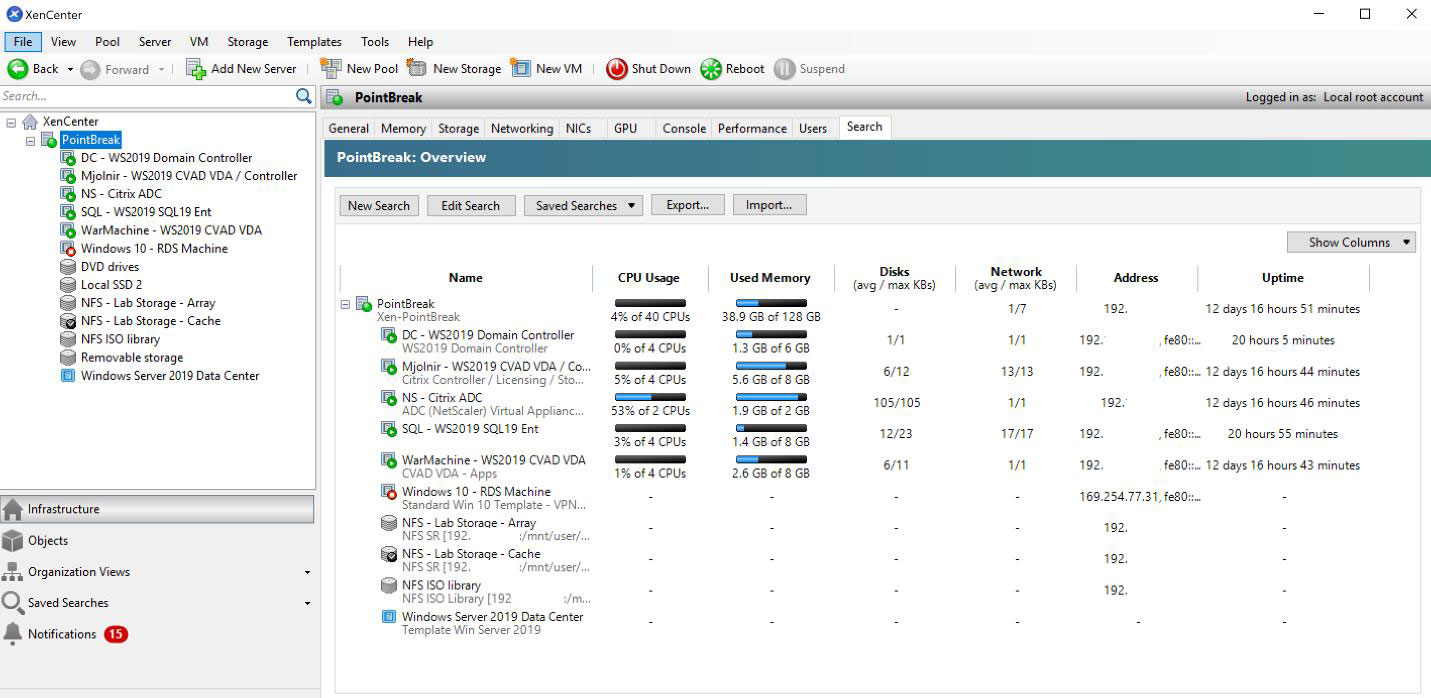Collapse PointBreak row in overview table
This screenshot has width=1431, height=698.
[x=346, y=304]
